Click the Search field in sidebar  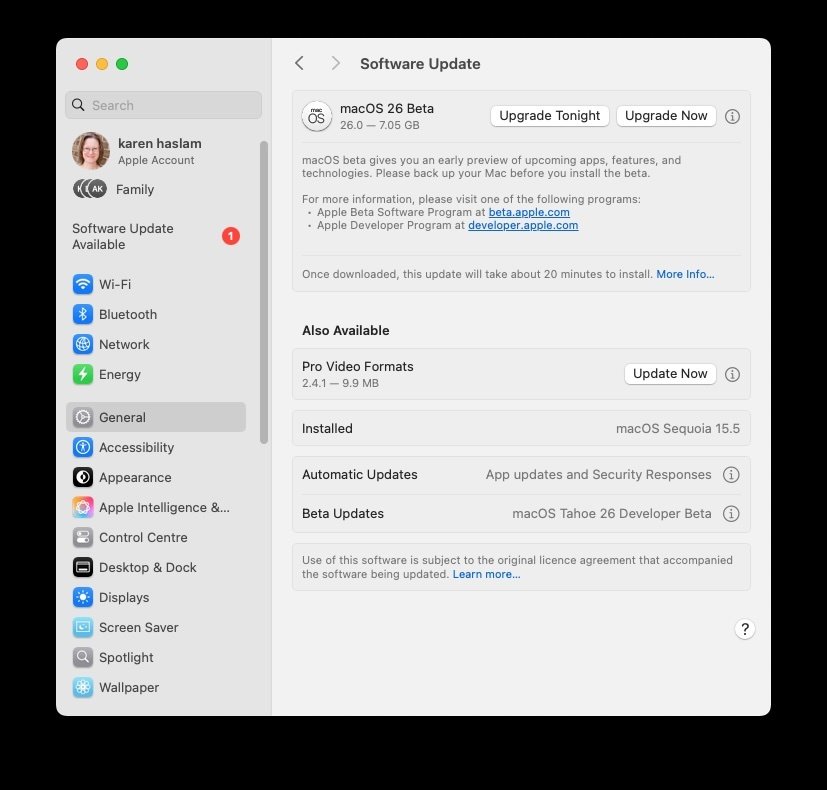tap(163, 105)
